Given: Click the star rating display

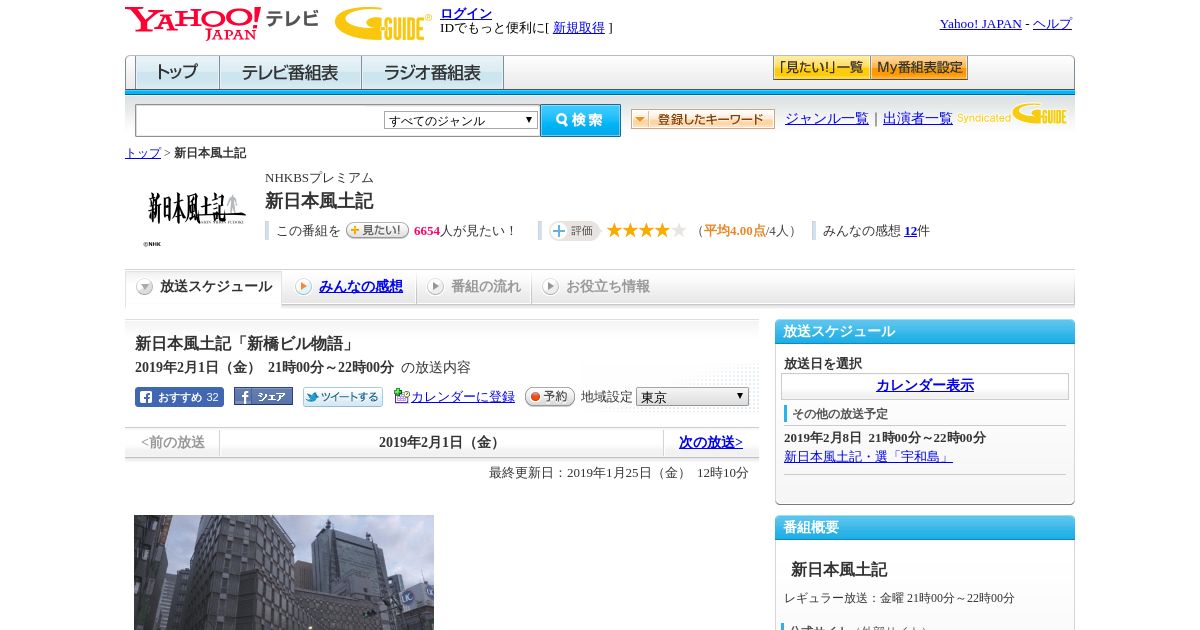Looking at the screenshot, I should (646, 230).
